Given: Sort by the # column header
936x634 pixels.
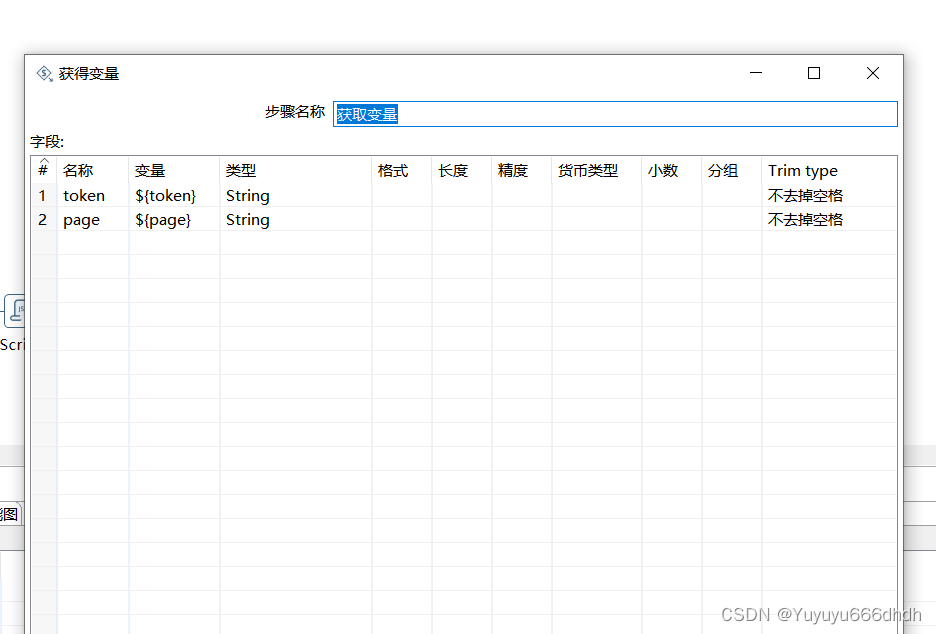Looking at the screenshot, I should coord(44,170).
